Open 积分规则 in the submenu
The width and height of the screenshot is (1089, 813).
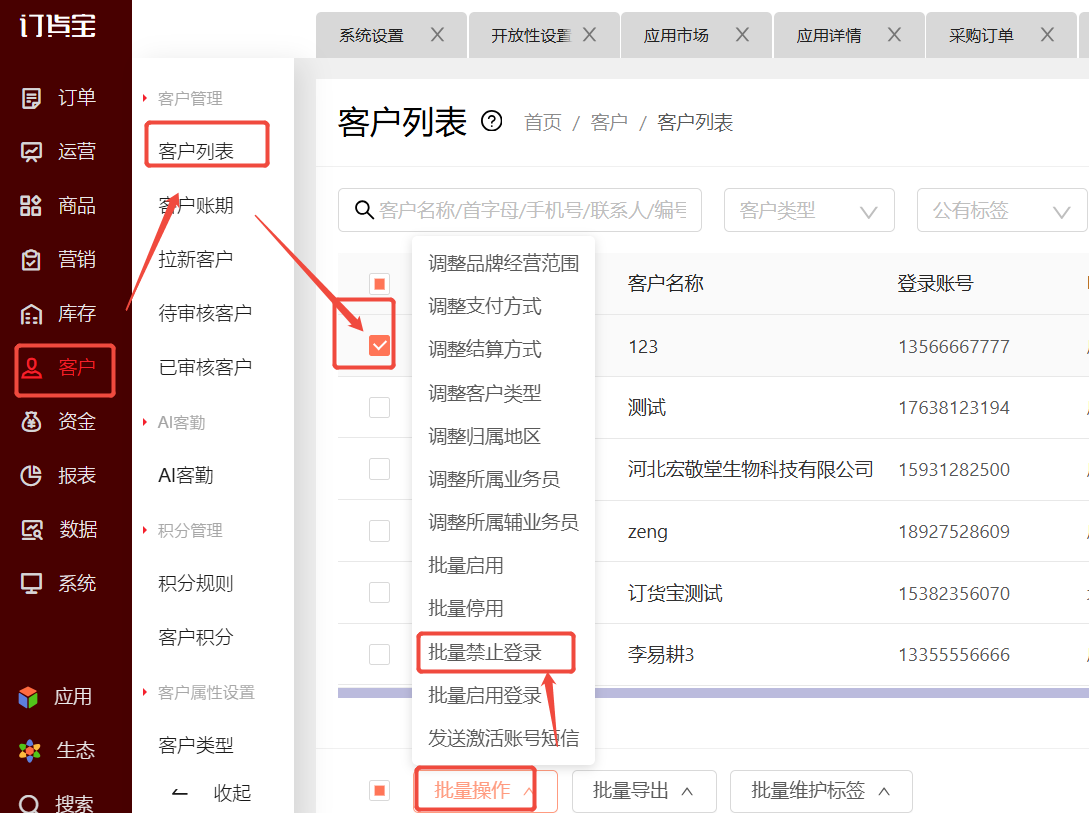pos(195,583)
